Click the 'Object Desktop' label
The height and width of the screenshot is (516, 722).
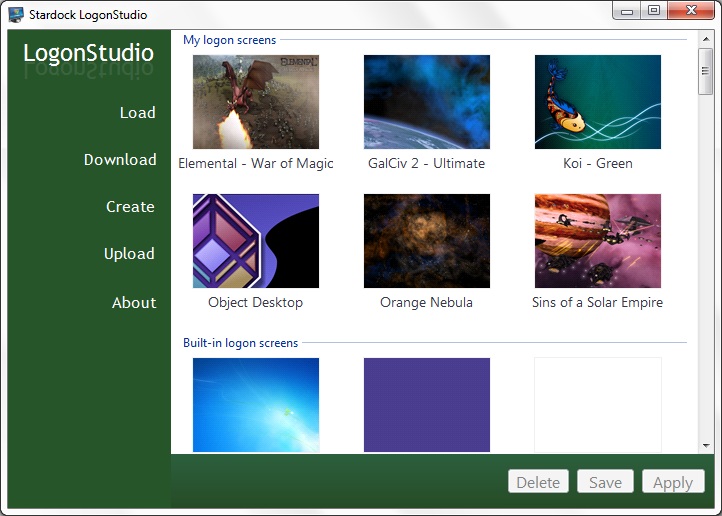click(256, 302)
